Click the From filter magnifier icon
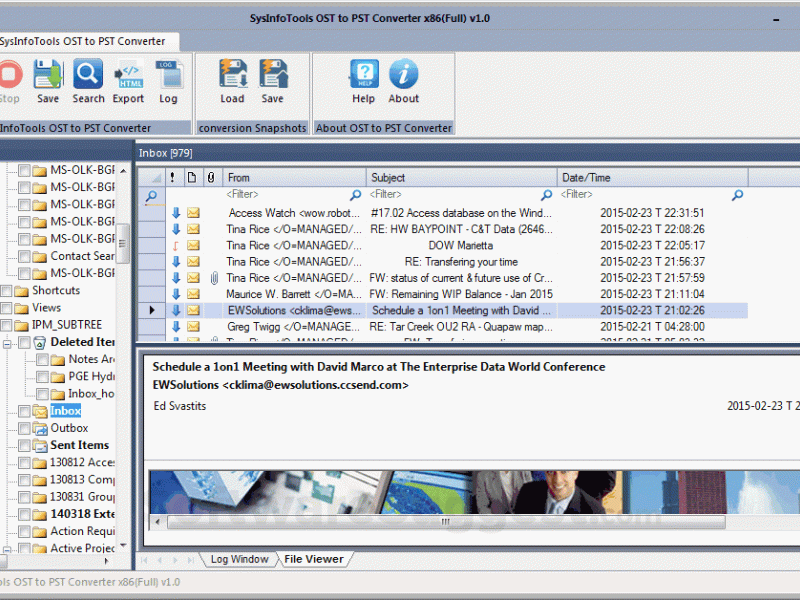The width and height of the screenshot is (800, 600). (x=356, y=194)
